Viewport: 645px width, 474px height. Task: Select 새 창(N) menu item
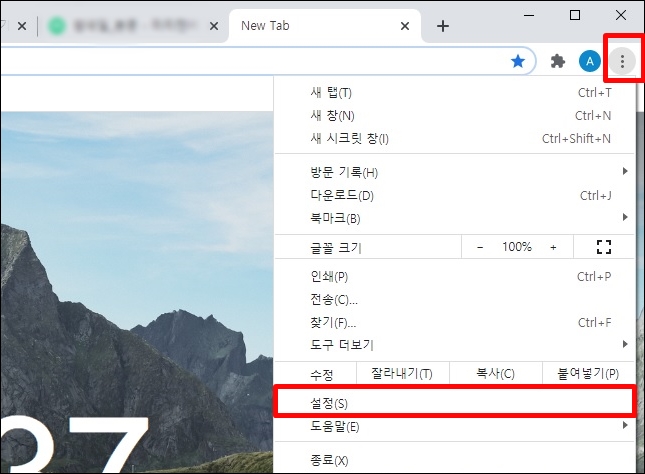coord(455,116)
